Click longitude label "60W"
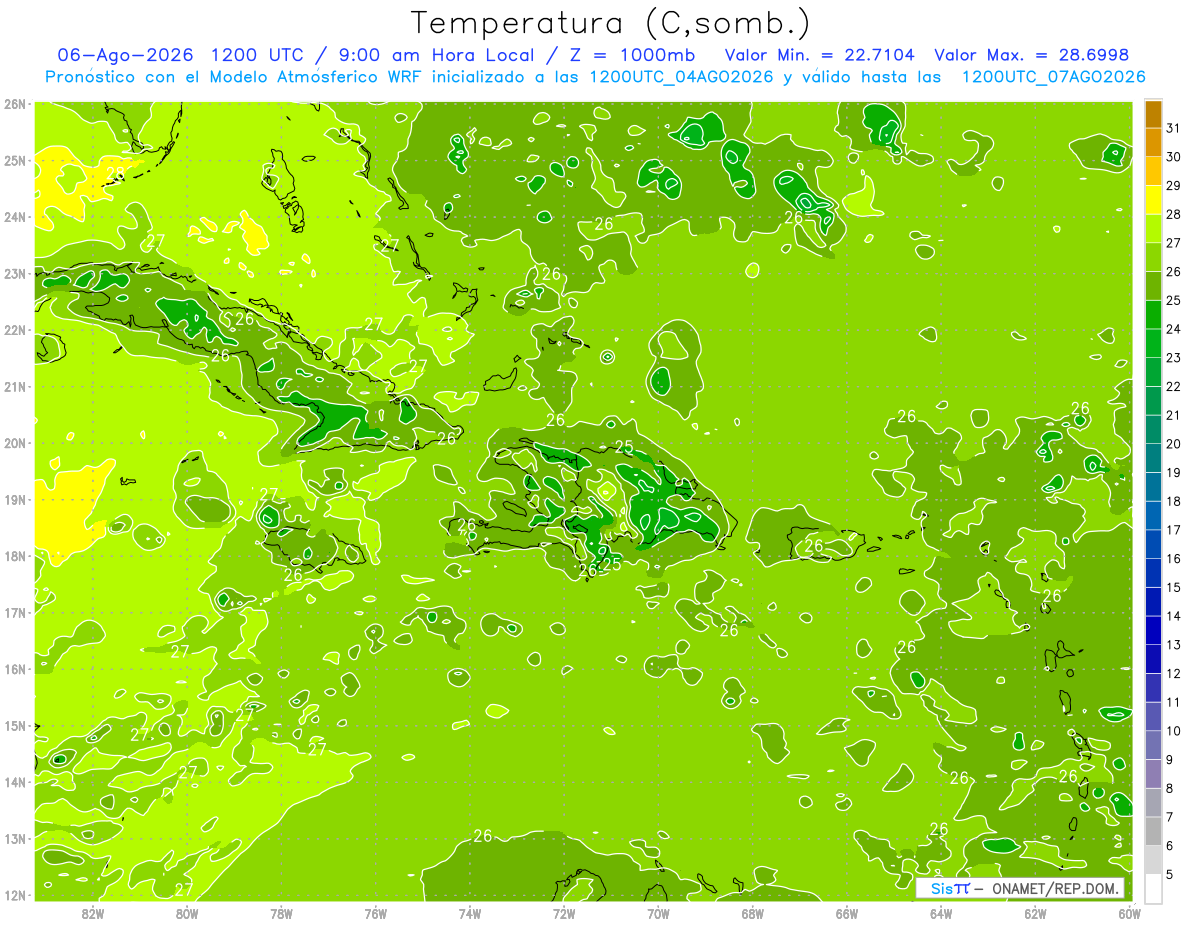 (x=1130, y=912)
